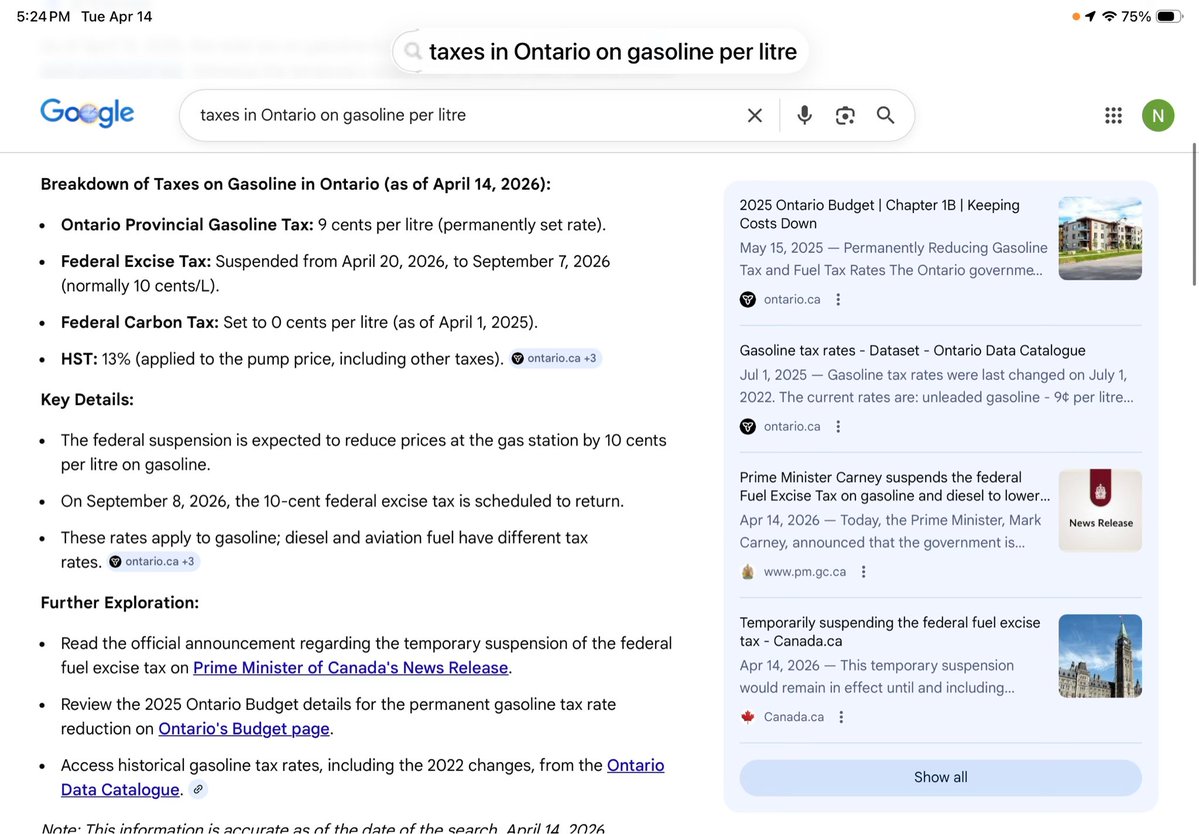1199x834 pixels.
Task: Clear the search query with X icon
Action: pos(755,115)
